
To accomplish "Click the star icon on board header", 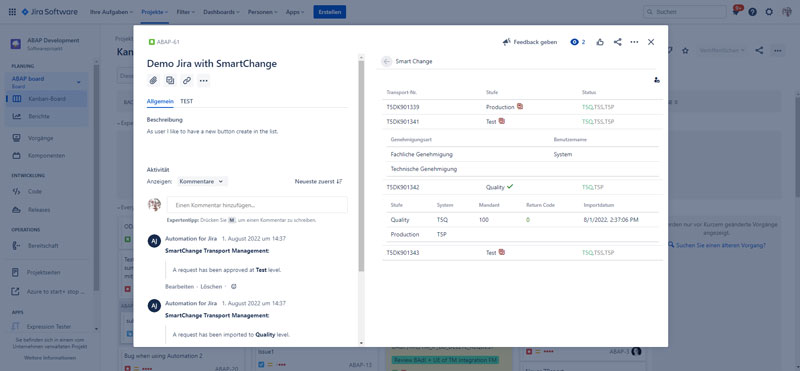I will pos(685,51).
